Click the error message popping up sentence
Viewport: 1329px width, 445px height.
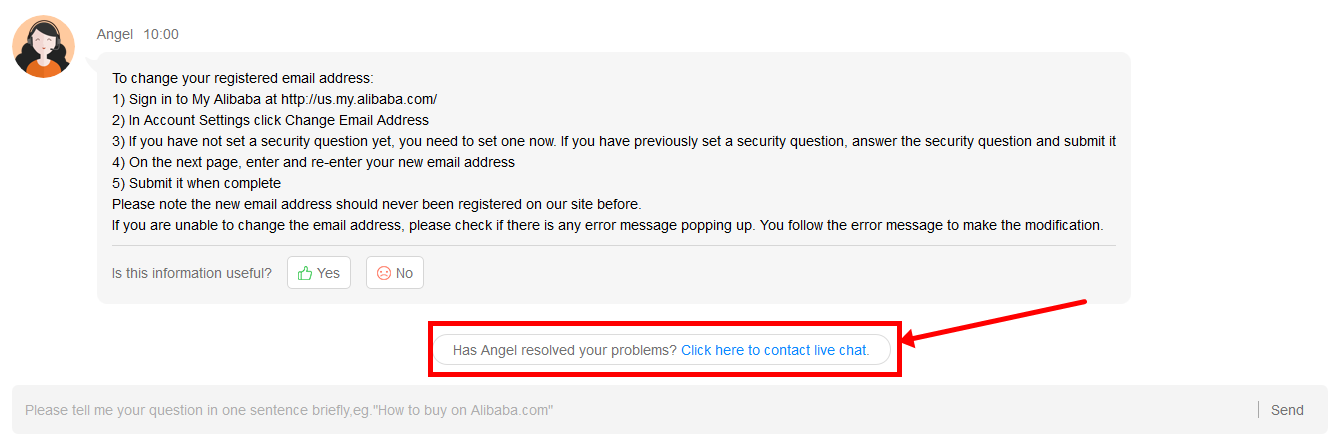(607, 225)
